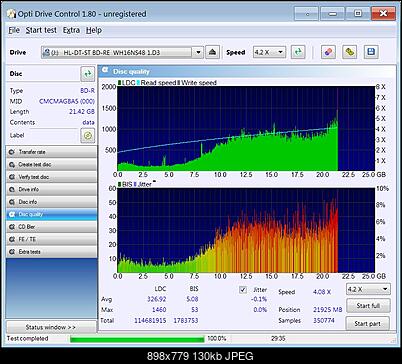Click the green test progress bar
Image resolution: width=402 pixels, height=364 pixels.
tap(137, 339)
